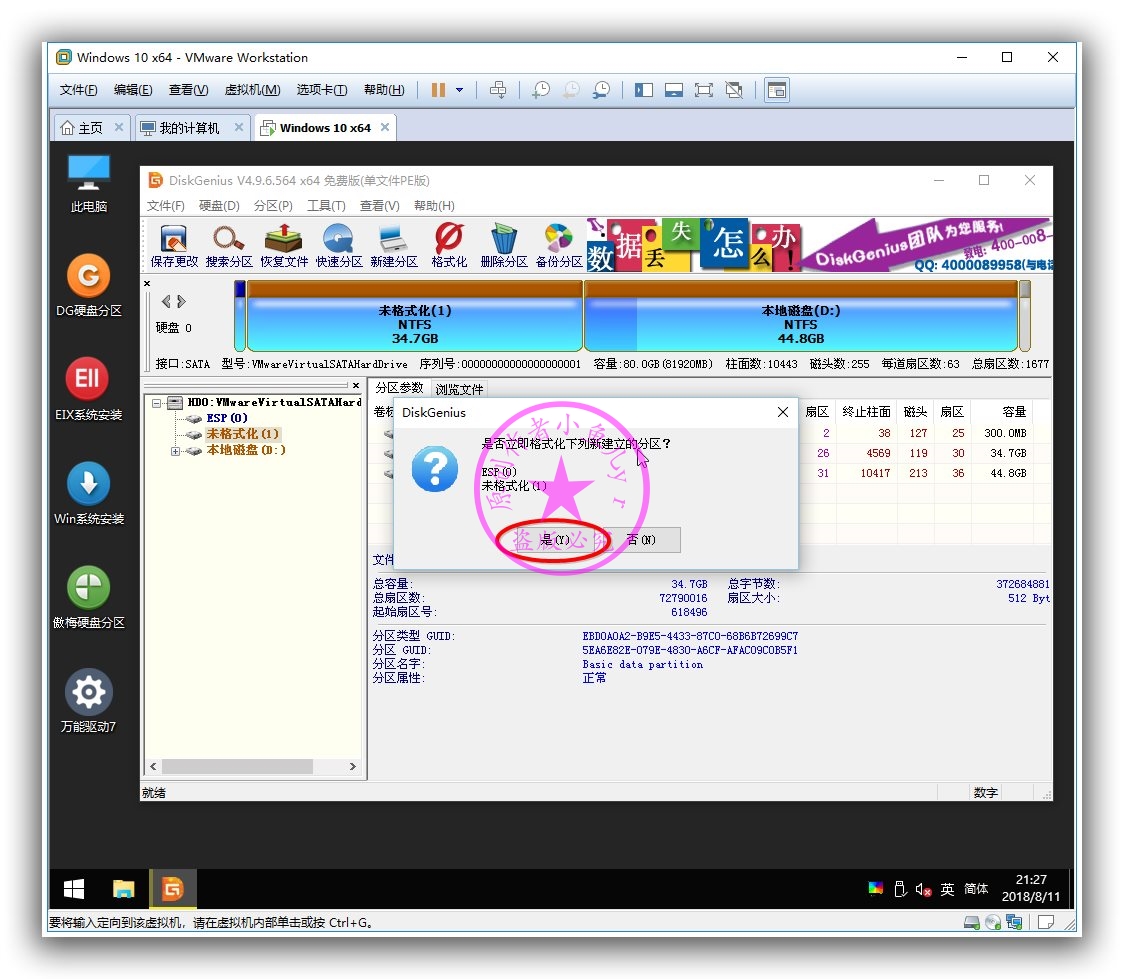The height and width of the screenshot is (979, 1124).
Task: Open DiskGenius 分区(P) menu
Action: pos(273,206)
